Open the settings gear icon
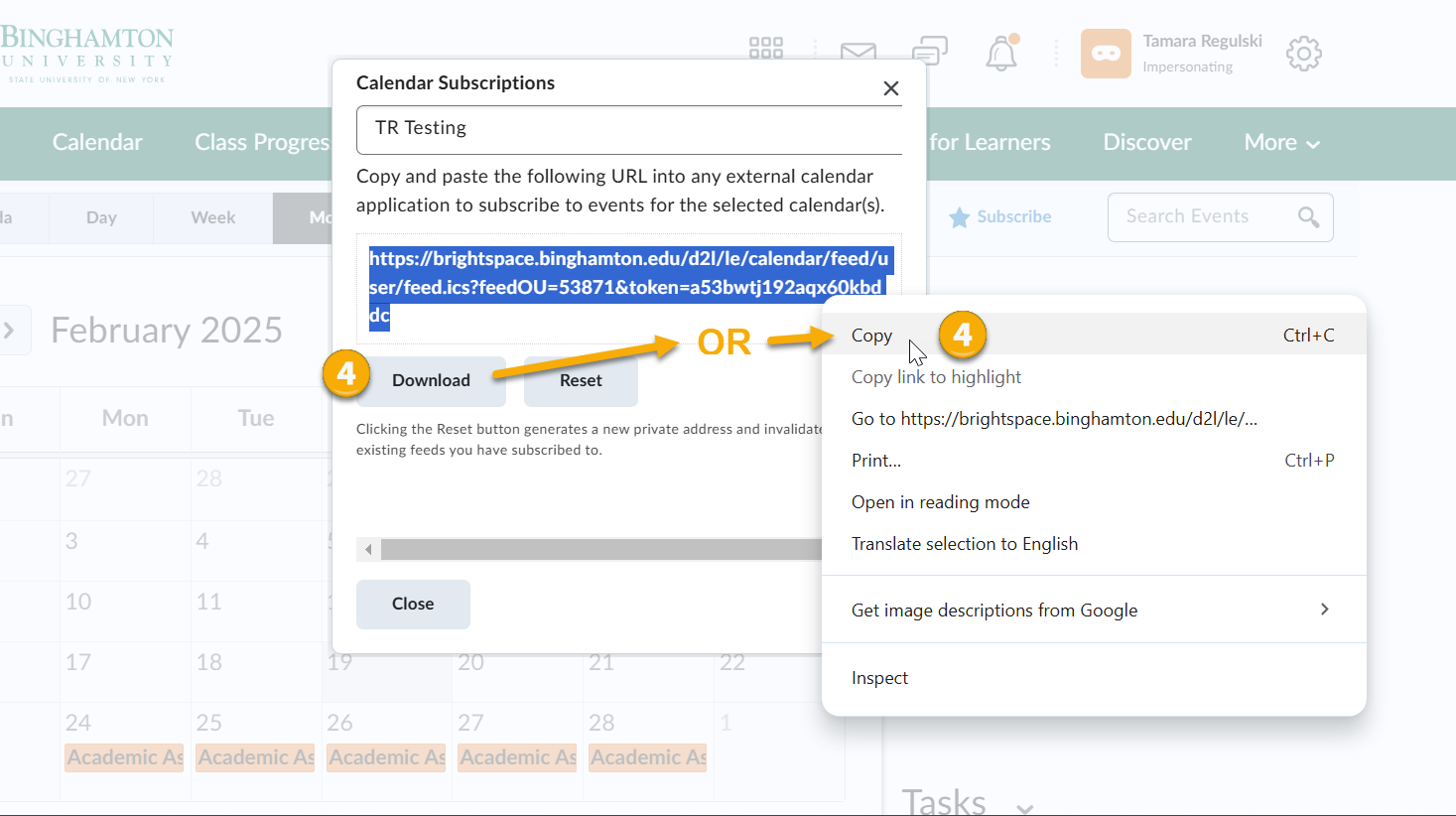Screen dimensions: 1456x816 pos(1304,54)
